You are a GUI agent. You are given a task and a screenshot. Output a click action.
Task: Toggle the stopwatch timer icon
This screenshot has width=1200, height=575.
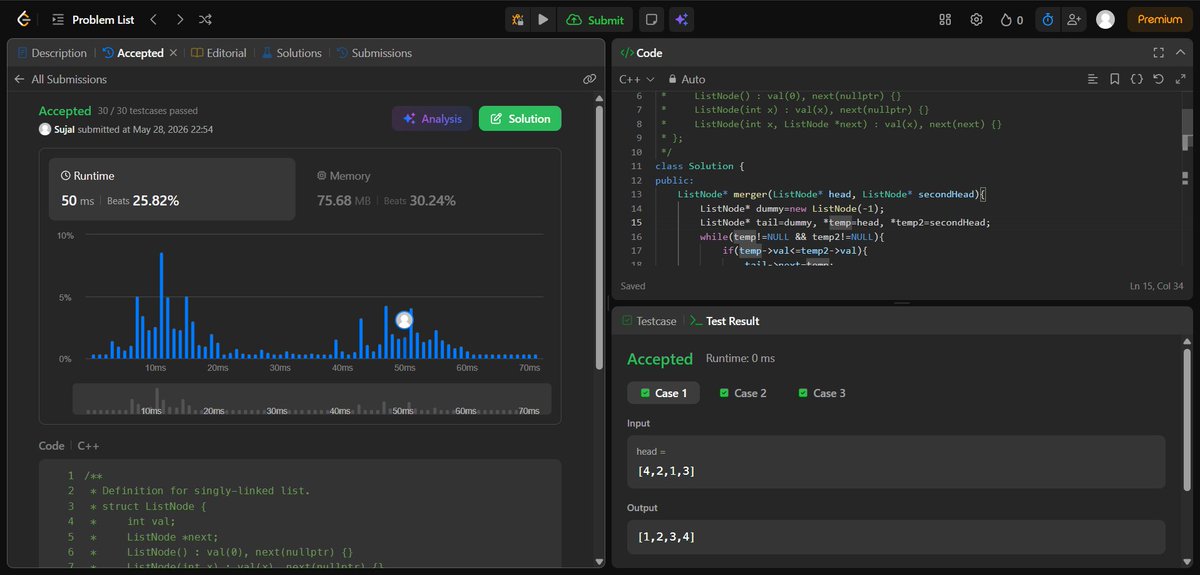[x=1047, y=19]
